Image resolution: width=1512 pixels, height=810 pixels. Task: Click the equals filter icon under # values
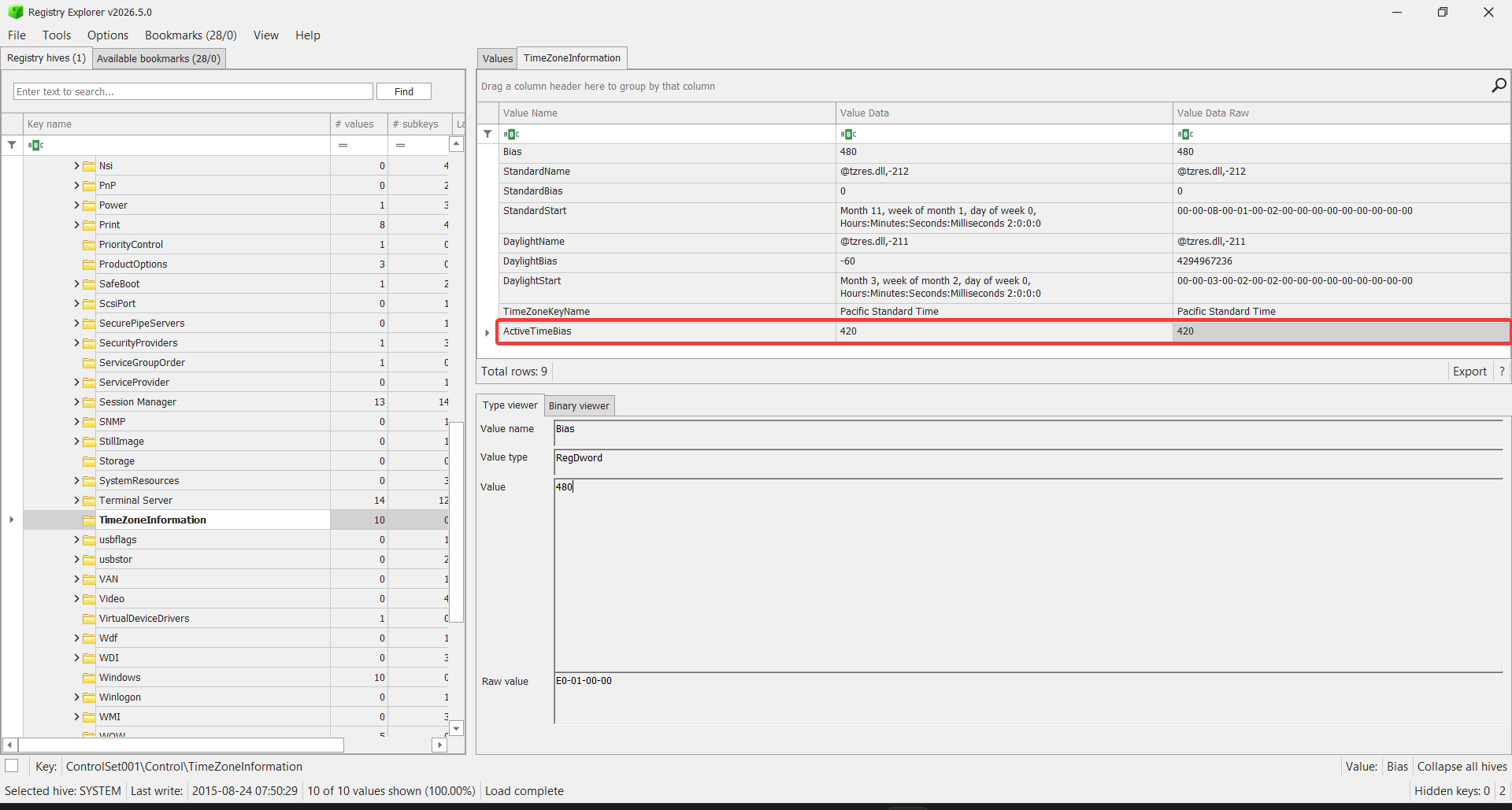(343, 145)
